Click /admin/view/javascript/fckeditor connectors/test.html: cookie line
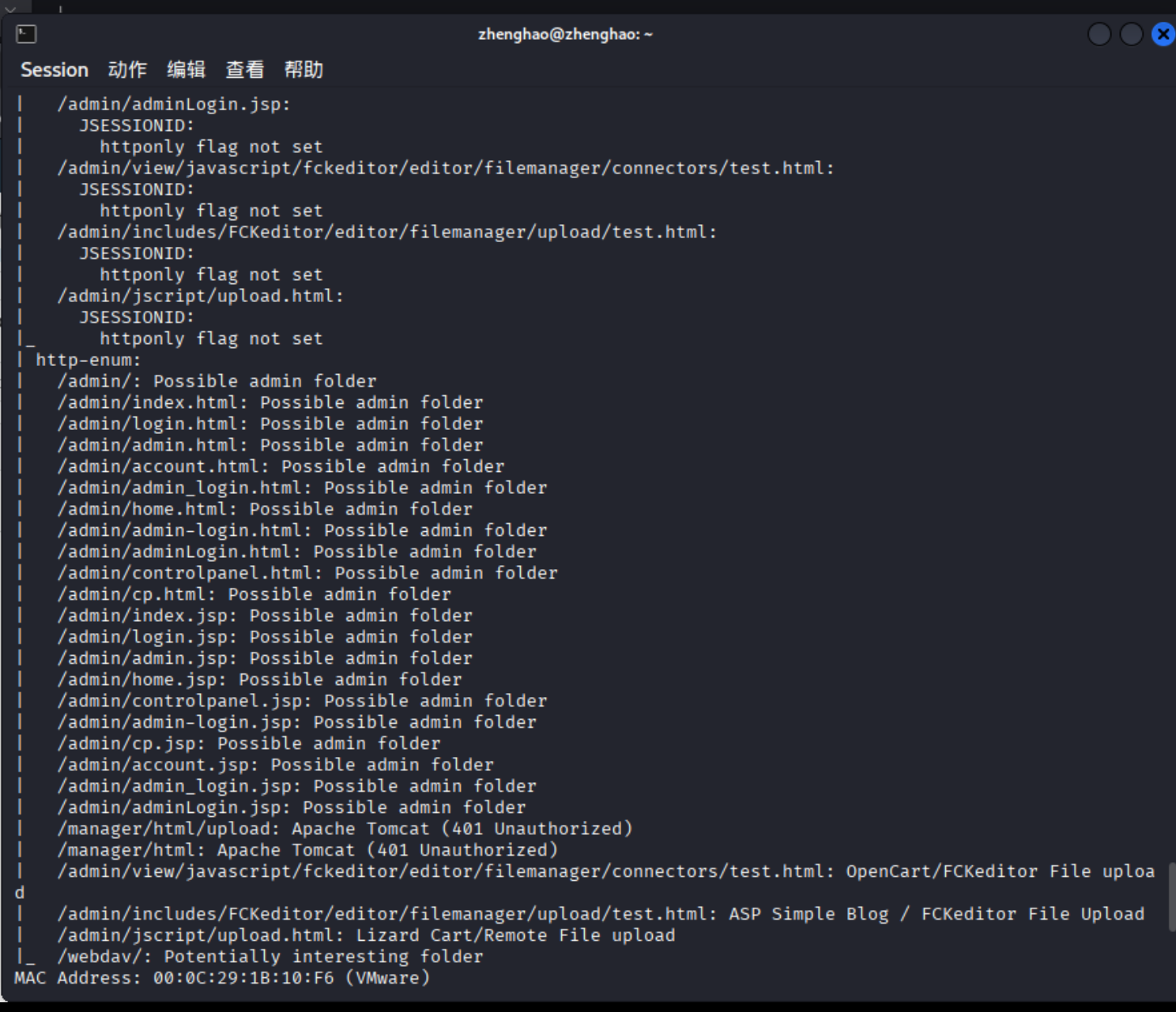 [445, 168]
